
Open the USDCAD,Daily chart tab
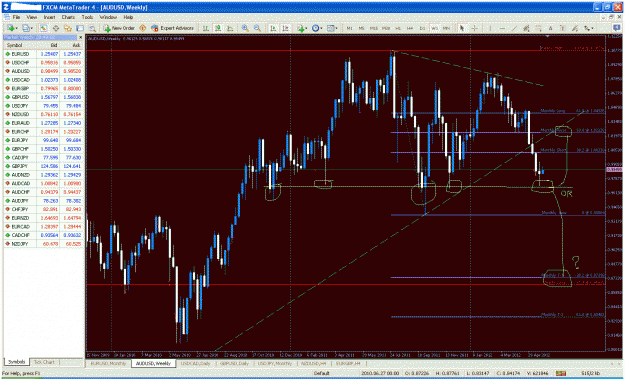[x=195, y=363]
